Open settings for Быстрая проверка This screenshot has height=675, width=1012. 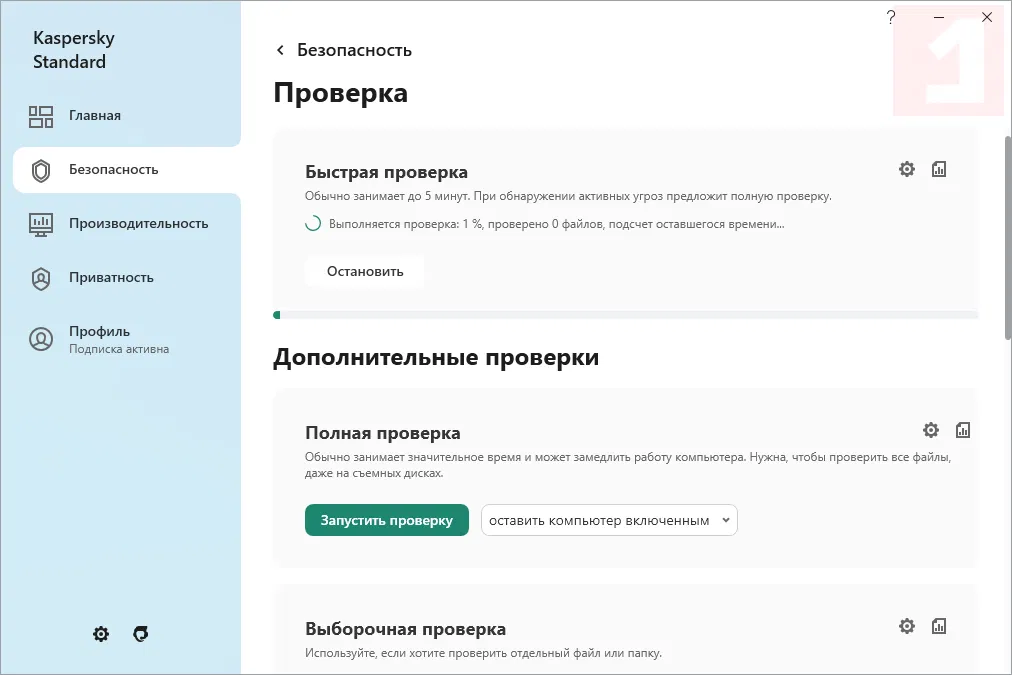tap(907, 169)
